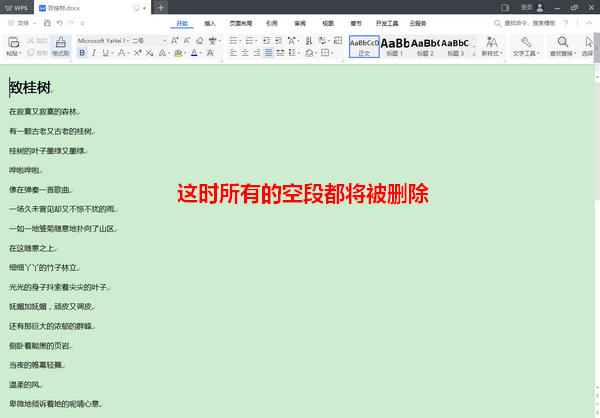
Task: Open the 文件 (File) menu dropdown
Action: [24, 21]
